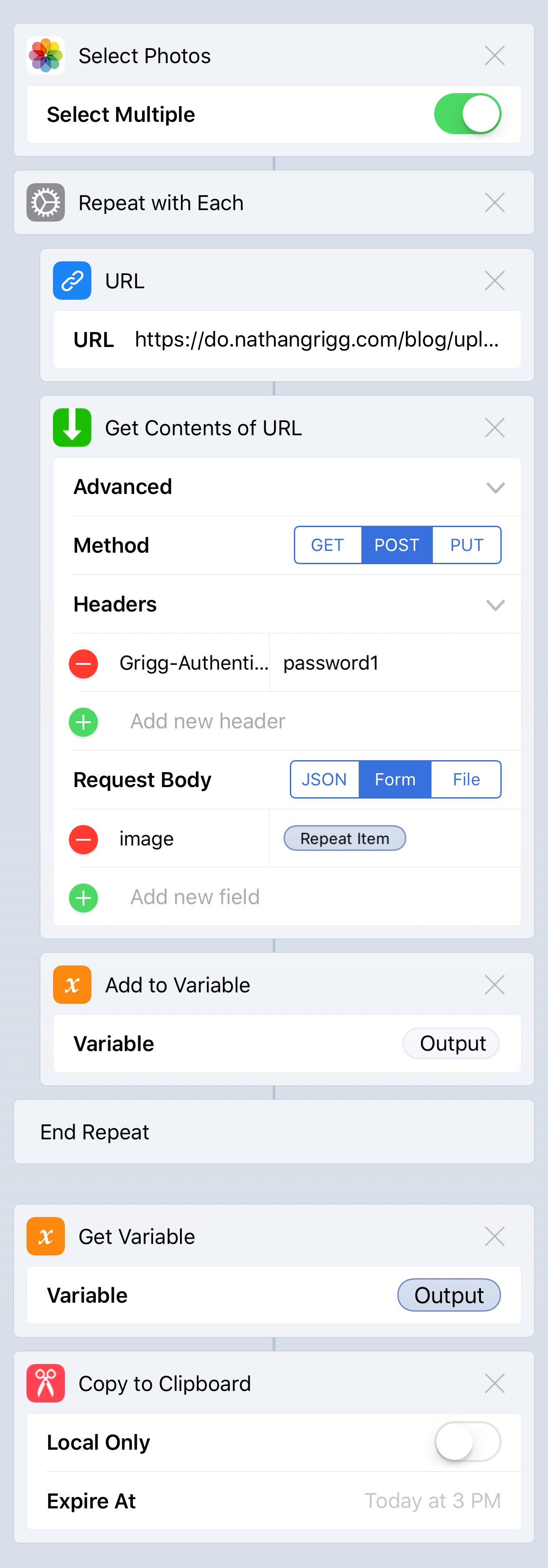Collapse the Headers section chevron
This screenshot has width=548, height=1568.
point(495,605)
